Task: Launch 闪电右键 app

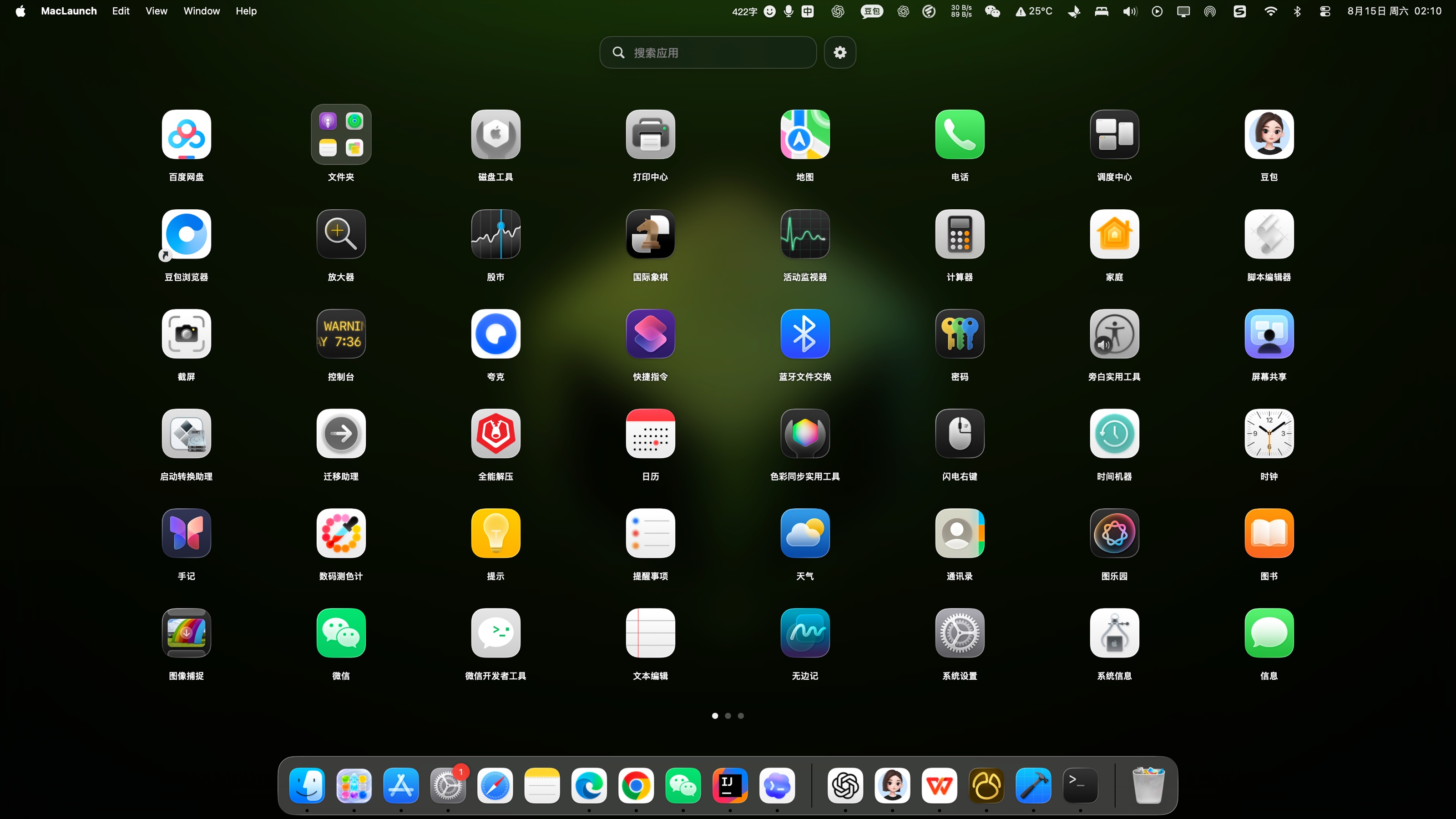Action: (960, 434)
